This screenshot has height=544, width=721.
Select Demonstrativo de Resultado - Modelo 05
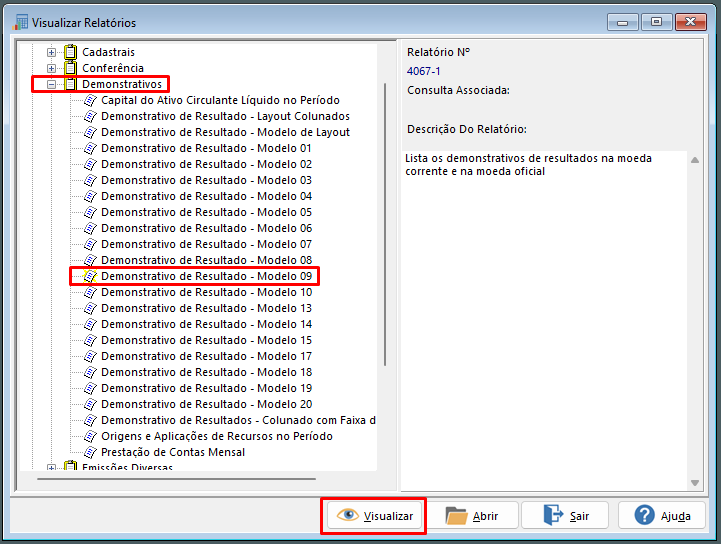tap(206, 212)
